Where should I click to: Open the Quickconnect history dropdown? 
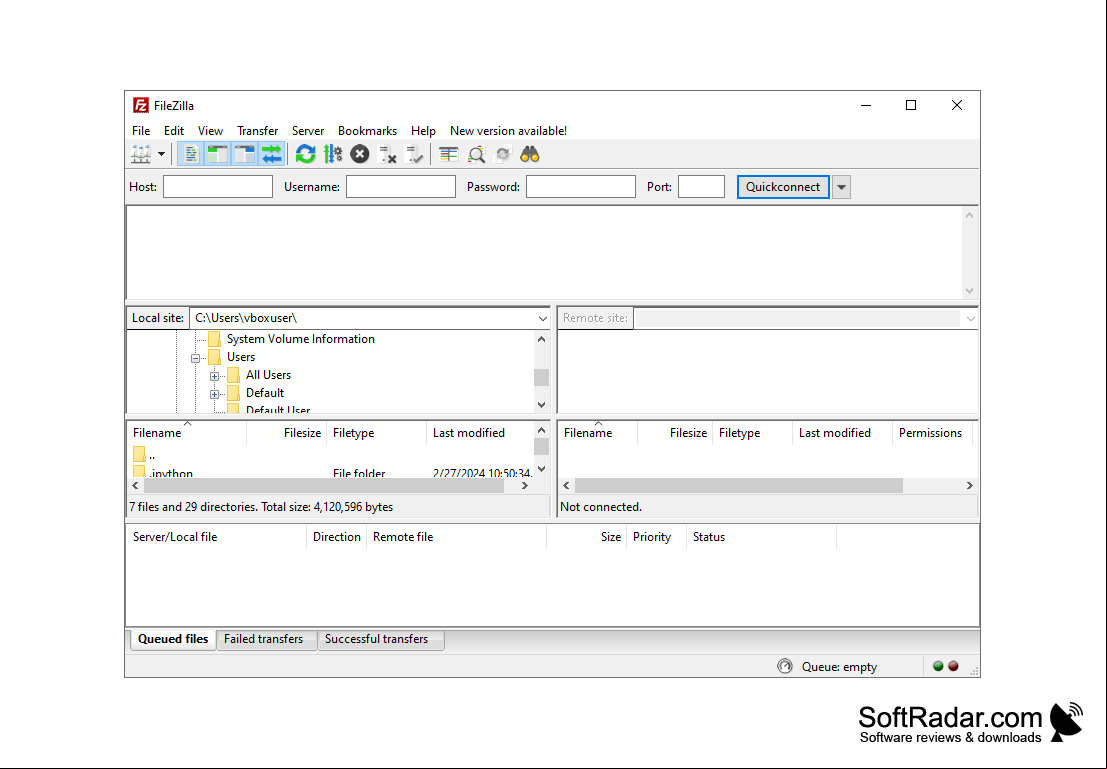(842, 187)
